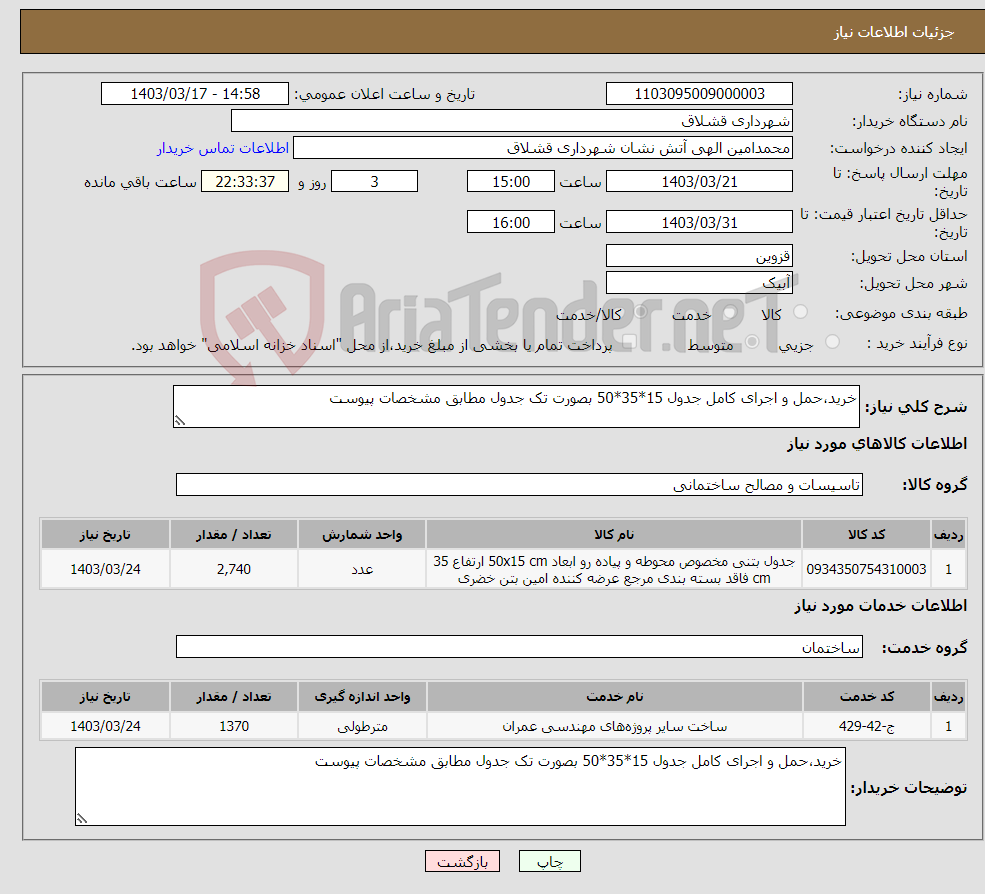Click the نام خدمت column header
Screen dimensions: 985x894
coord(614,697)
